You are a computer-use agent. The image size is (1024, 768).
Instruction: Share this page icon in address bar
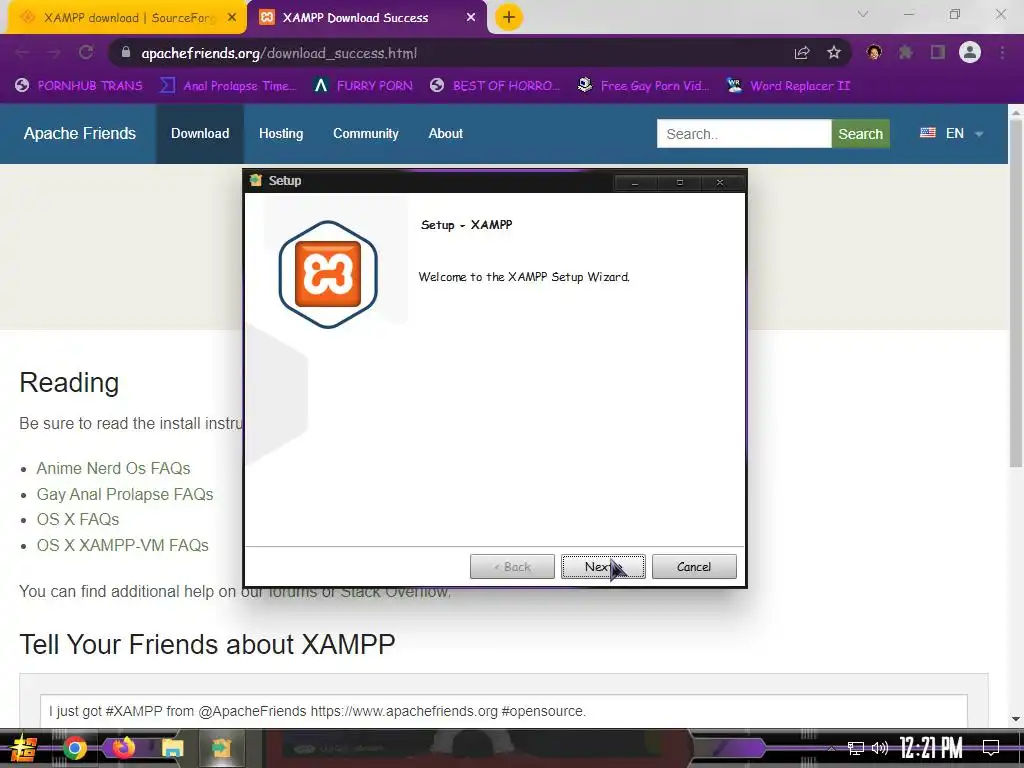pos(802,53)
